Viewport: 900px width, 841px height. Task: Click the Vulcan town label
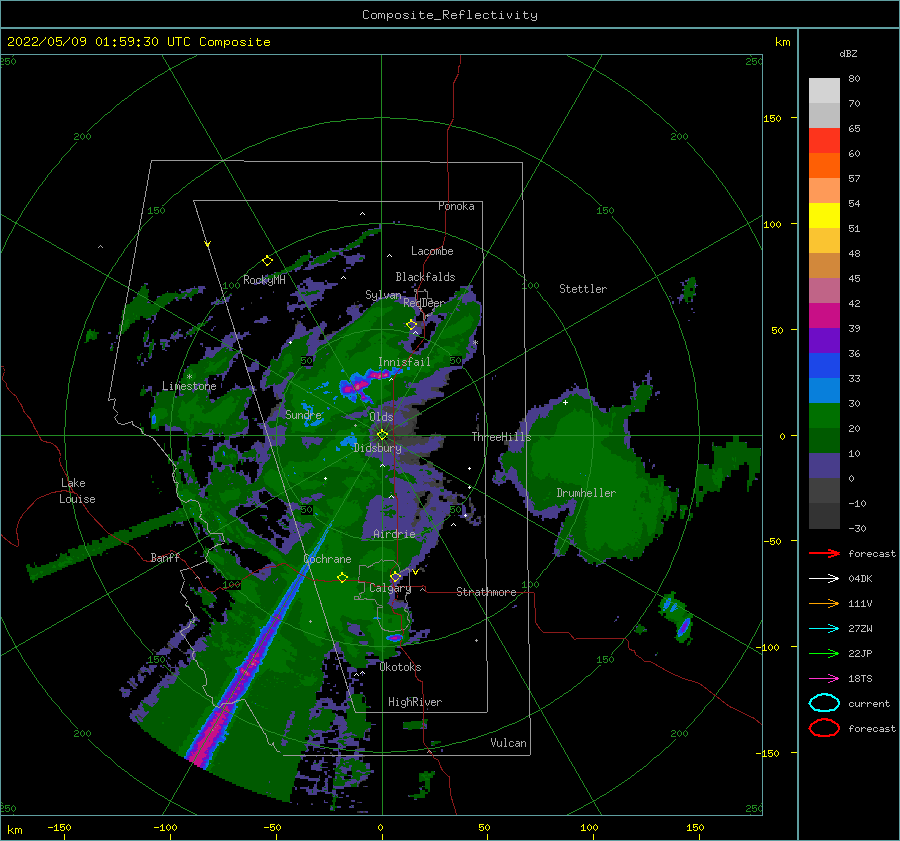click(508, 743)
